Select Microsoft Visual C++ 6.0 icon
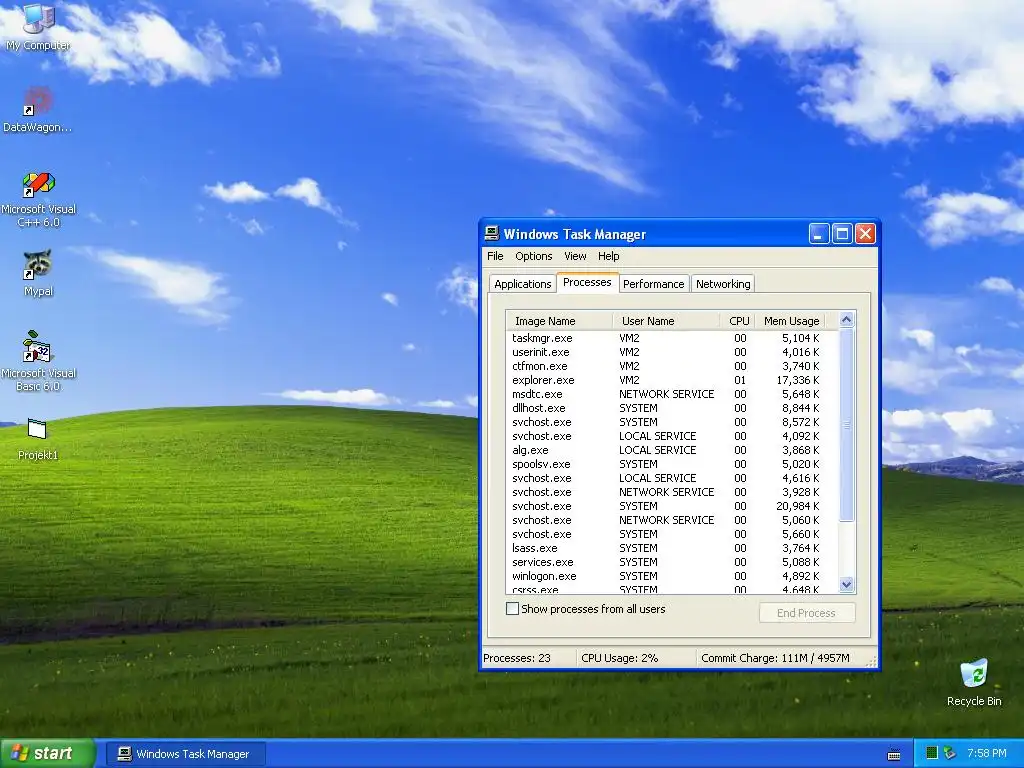Screen dimensions: 1024x768 39,200
